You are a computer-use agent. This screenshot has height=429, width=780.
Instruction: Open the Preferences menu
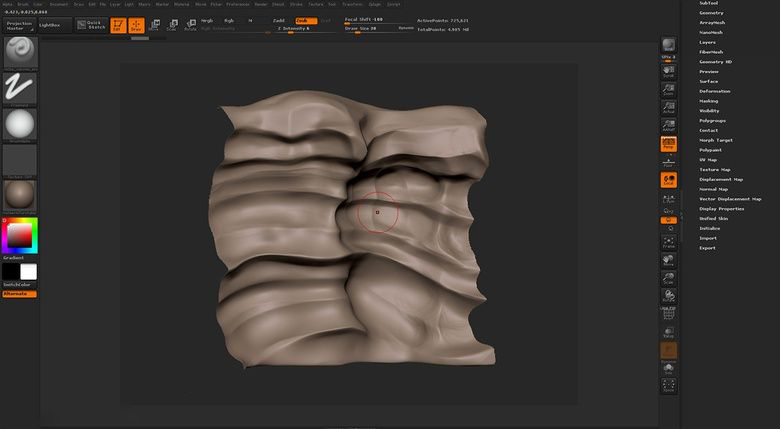point(237,4)
